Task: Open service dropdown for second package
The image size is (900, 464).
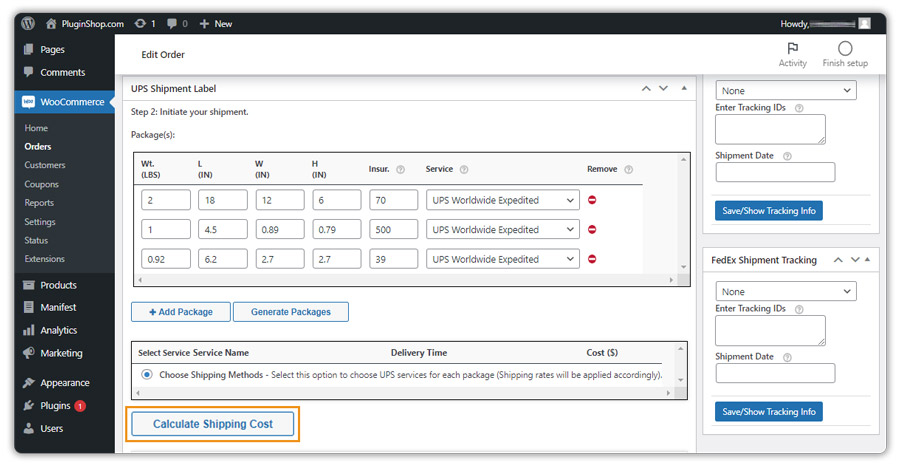Action: pyautogui.click(x=503, y=229)
